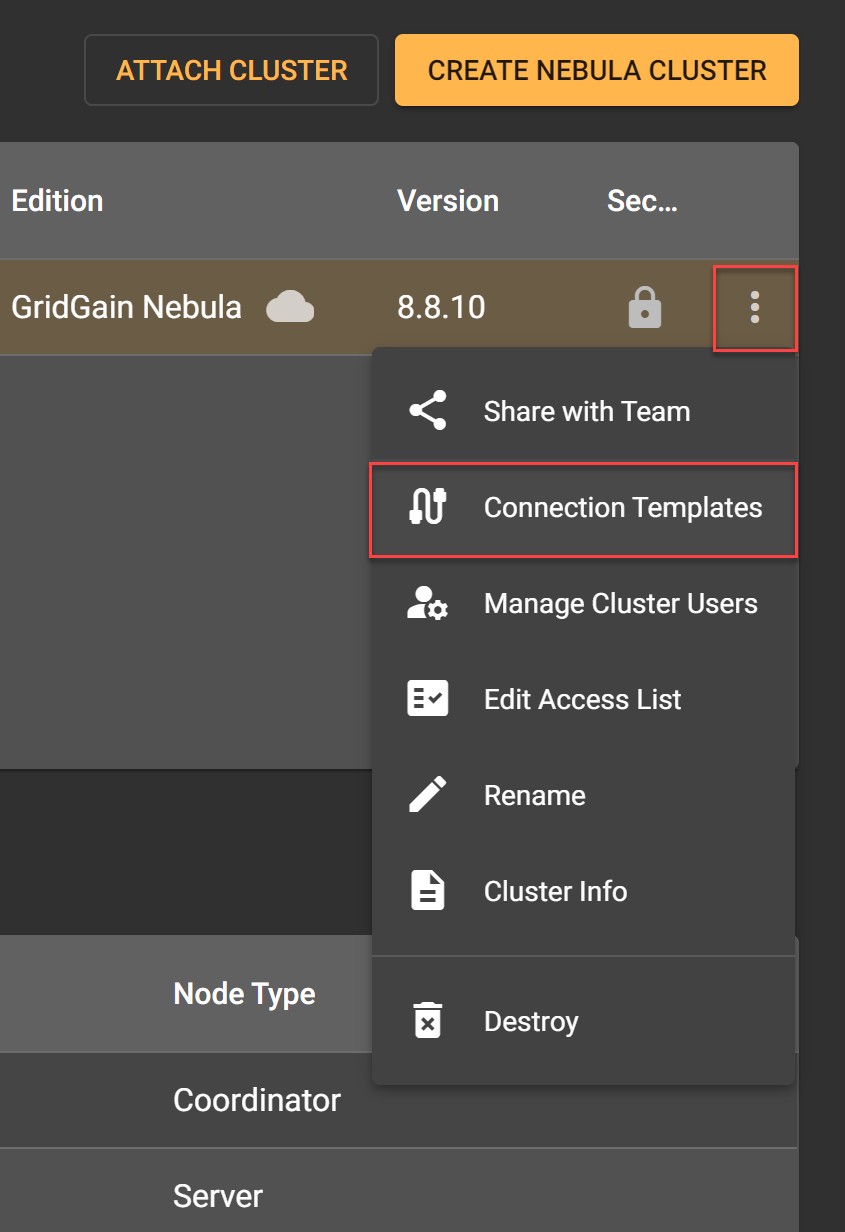Click the cloud icon next to GridGain Nebula
845x1232 pixels.
coord(290,307)
